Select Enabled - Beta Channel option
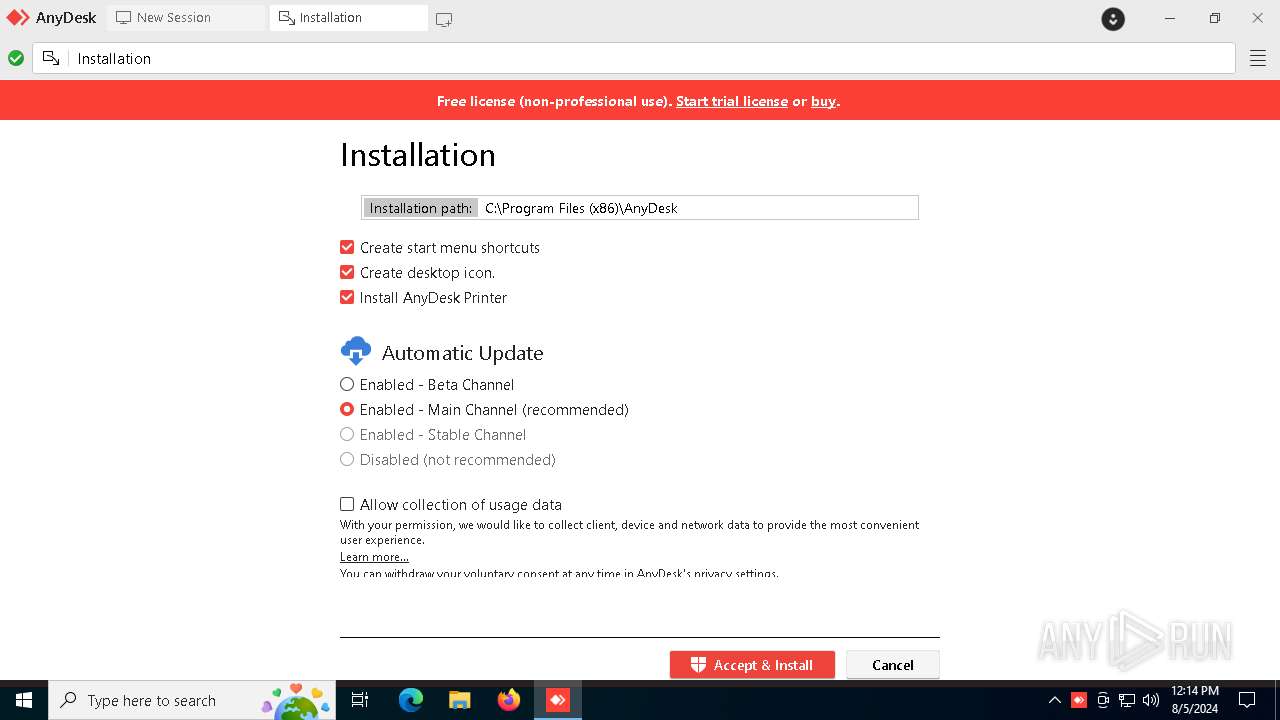Screen dimensions: 1280x720 (x=347, y=384)
